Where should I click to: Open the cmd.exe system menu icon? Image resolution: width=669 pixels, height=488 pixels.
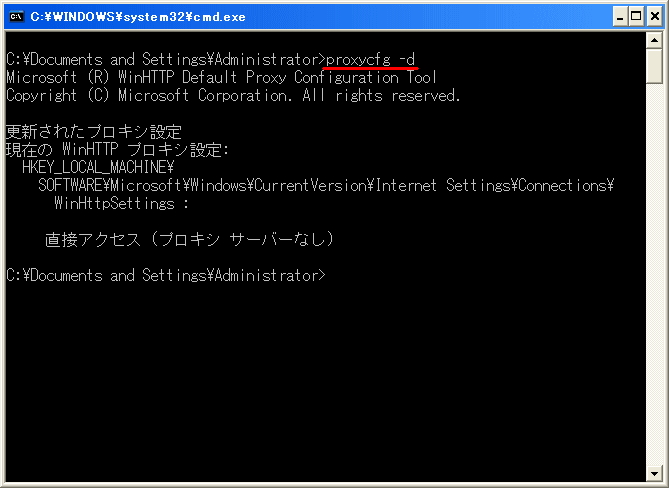click(15, 16)
